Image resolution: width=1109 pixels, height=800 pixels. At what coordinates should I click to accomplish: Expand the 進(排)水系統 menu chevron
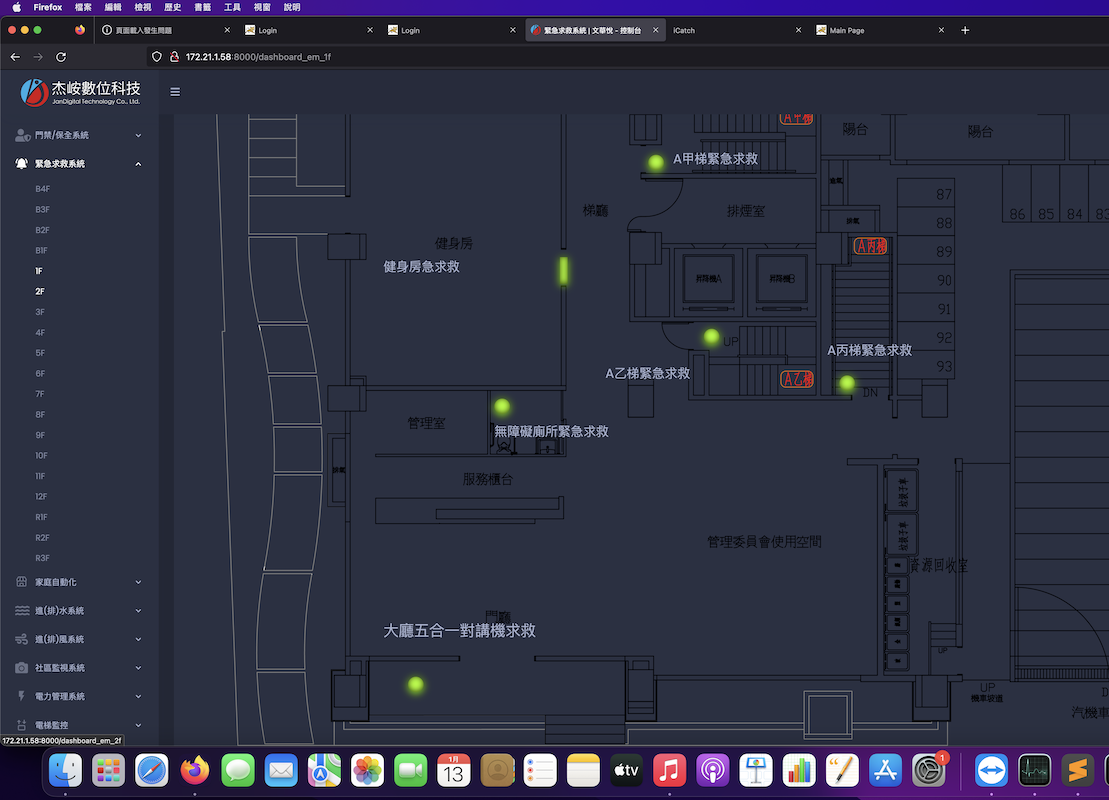139,610
